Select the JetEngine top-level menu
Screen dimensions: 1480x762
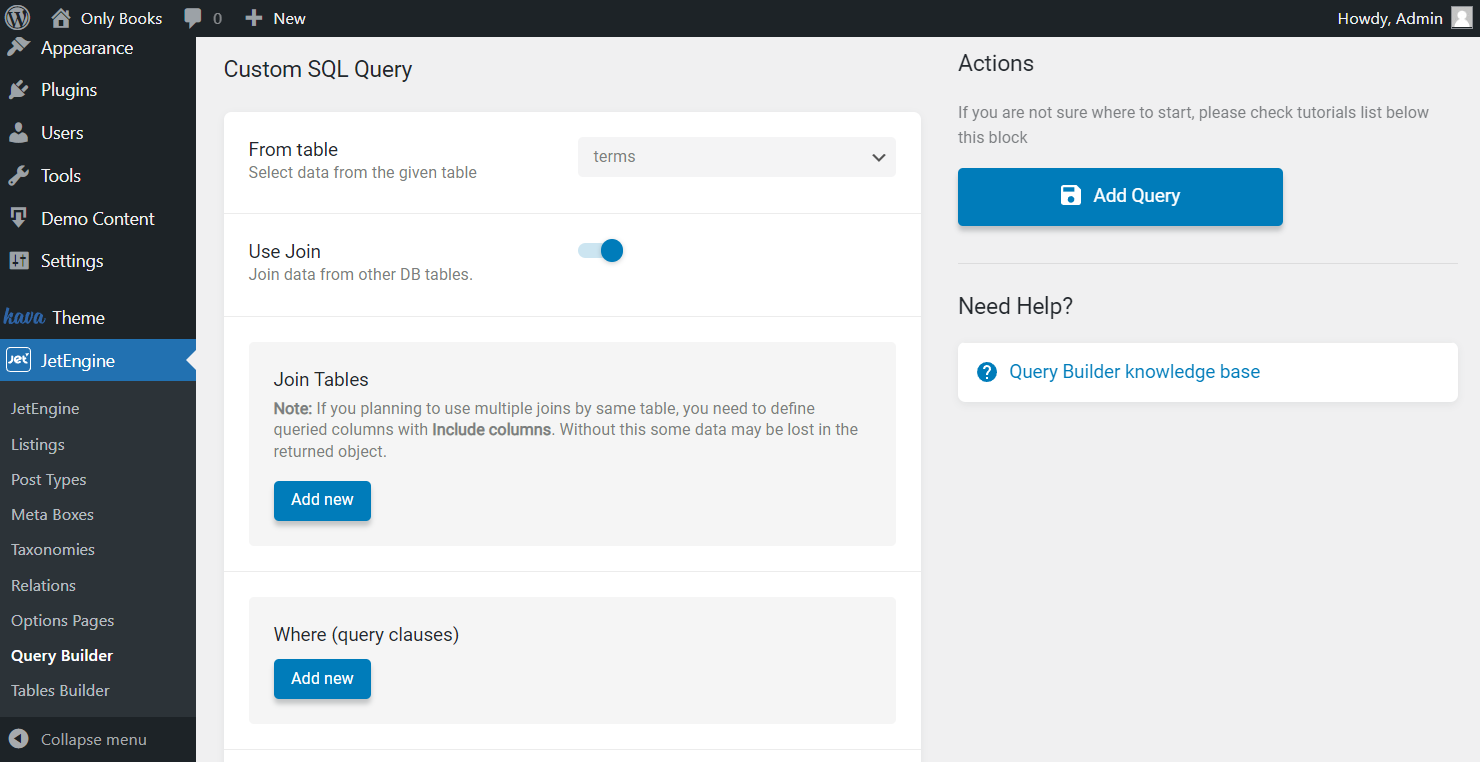point(98,360)
